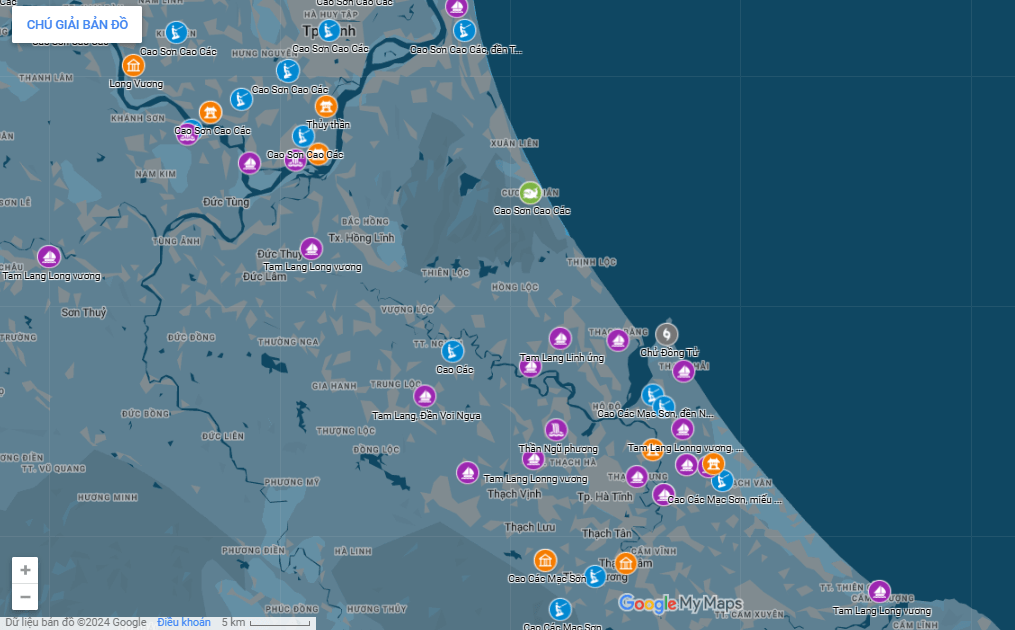Click the orange Thủy thần temple marker
Viewport: 1015px width, 630px height.
[326, 107]
